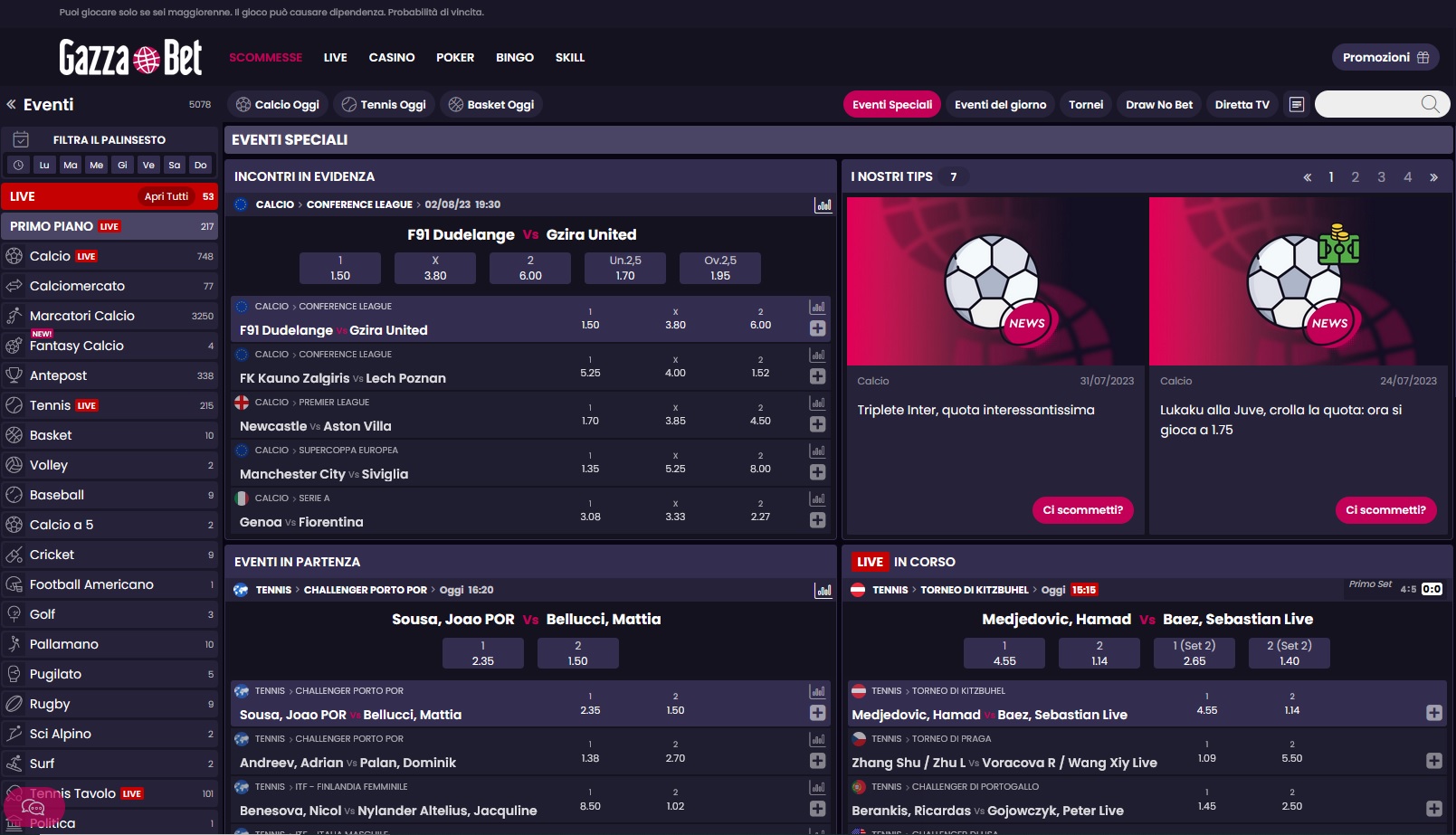Open BINGO navigation tab
Image resolution: width=1456 pixels, height=835 pixels.
click(x=515, y=57)
